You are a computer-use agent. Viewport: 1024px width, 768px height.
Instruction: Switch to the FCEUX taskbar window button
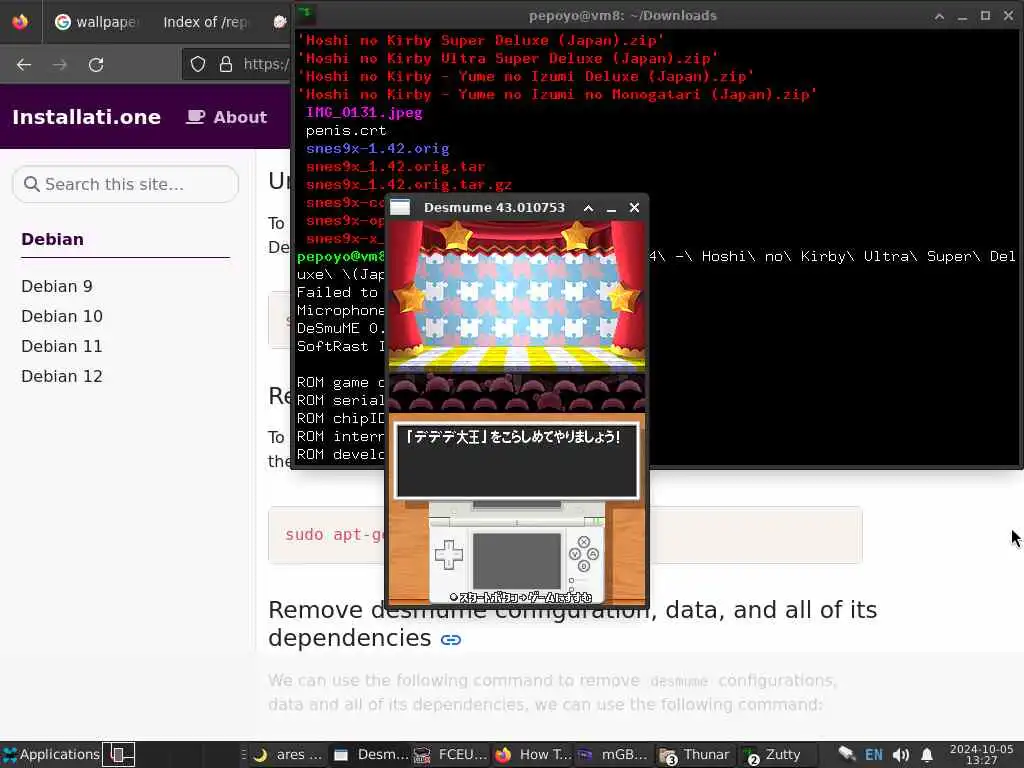pos(451,754)
